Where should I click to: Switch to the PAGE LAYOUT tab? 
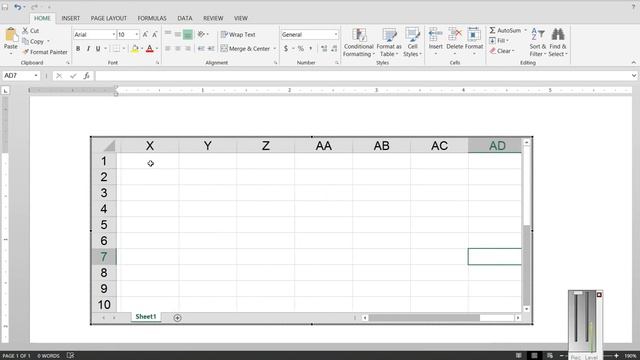(109, 18)
